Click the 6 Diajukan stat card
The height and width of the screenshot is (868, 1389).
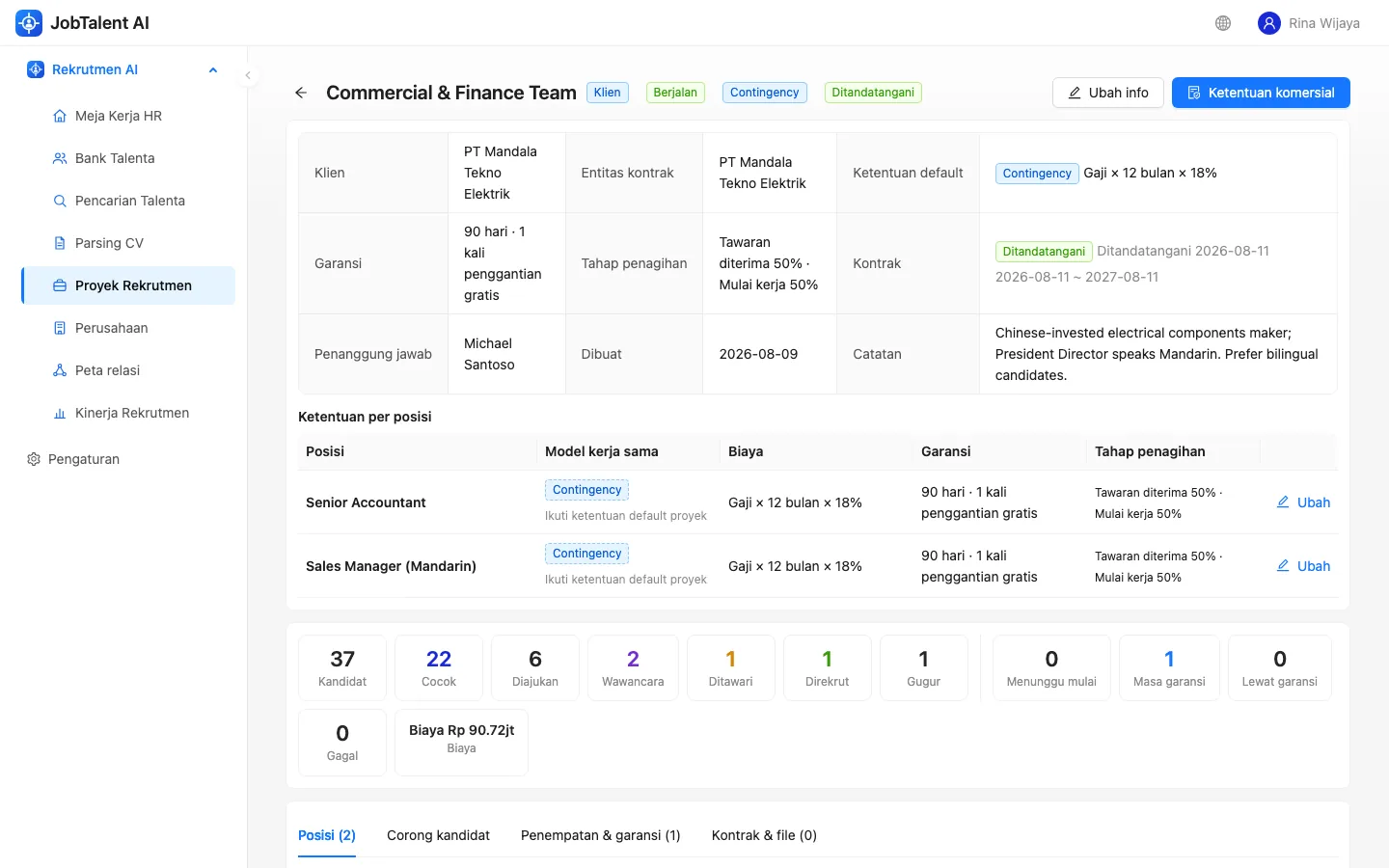(535, 667)
